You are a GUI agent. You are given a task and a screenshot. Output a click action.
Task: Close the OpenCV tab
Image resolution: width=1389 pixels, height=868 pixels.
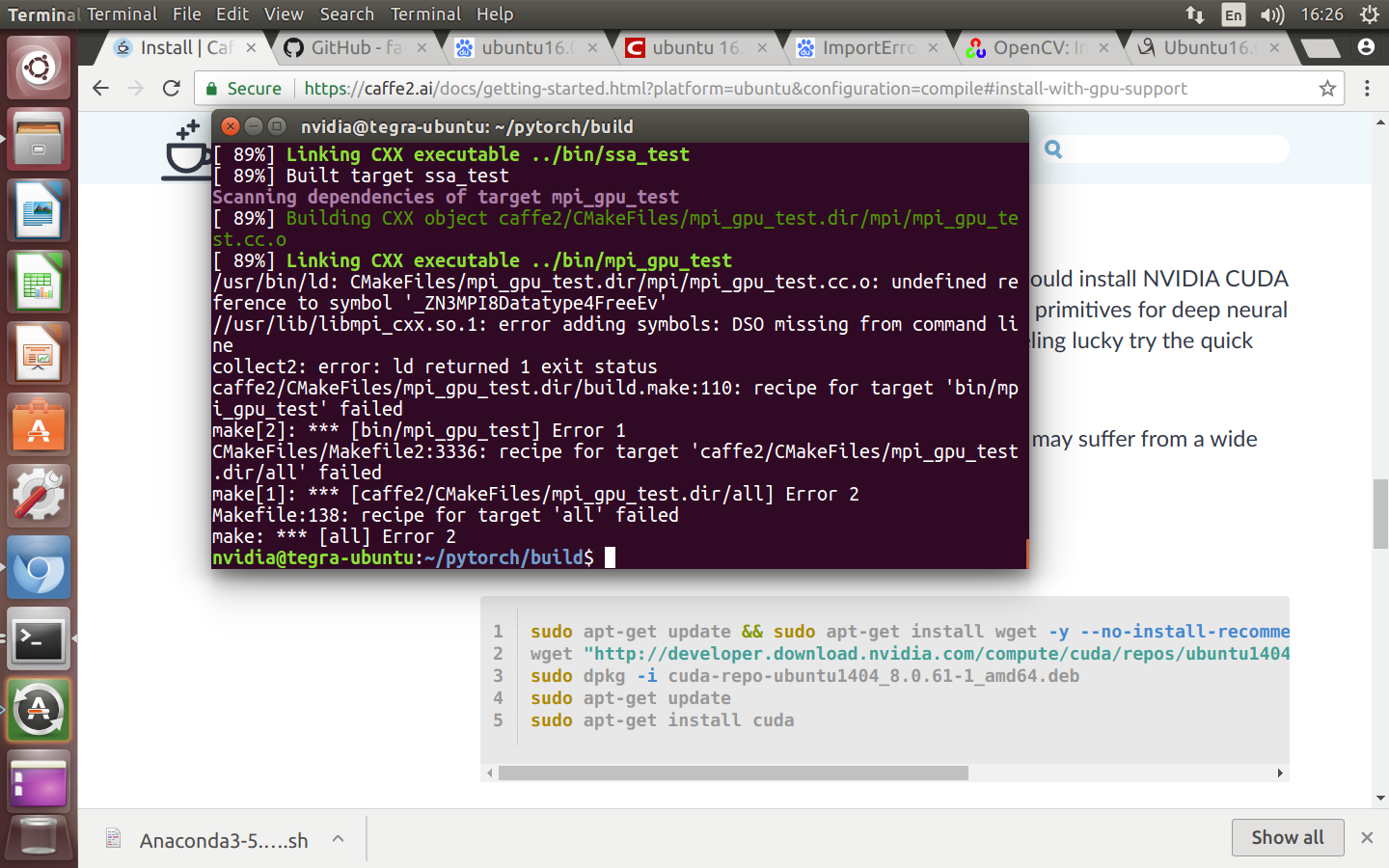click(1103, 47)
